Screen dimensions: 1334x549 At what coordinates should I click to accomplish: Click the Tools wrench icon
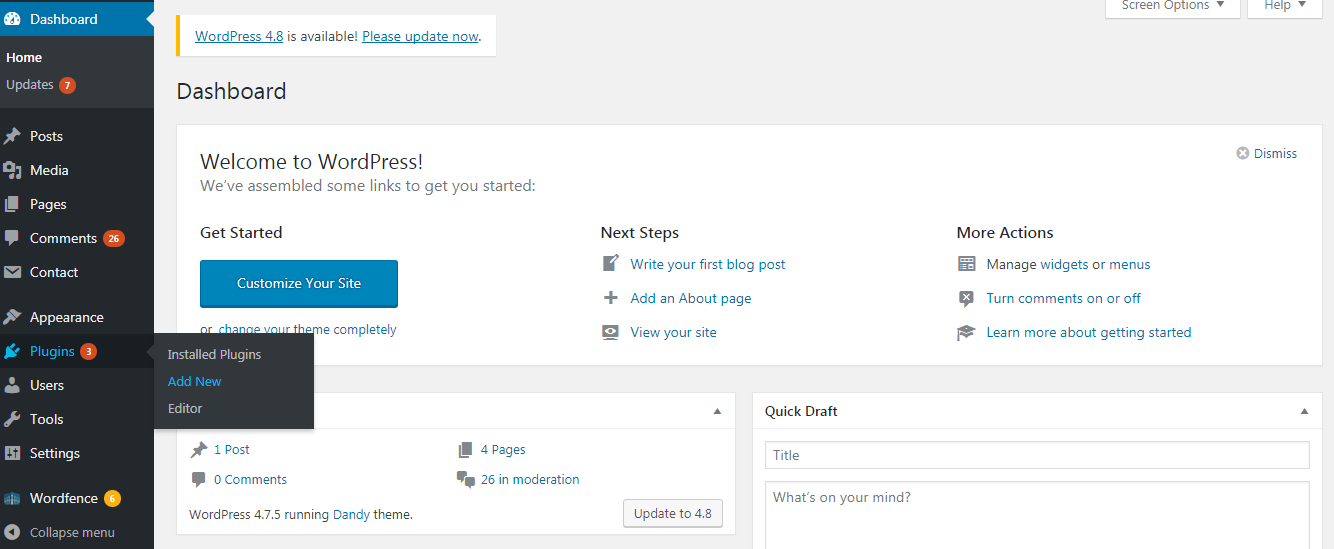click(13, 419)
